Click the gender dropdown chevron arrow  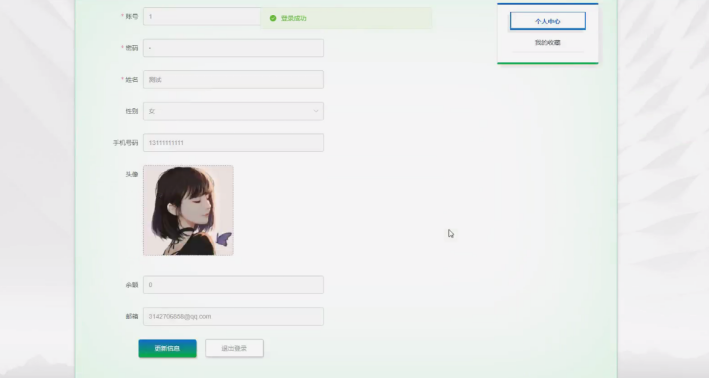pos(316,111)
